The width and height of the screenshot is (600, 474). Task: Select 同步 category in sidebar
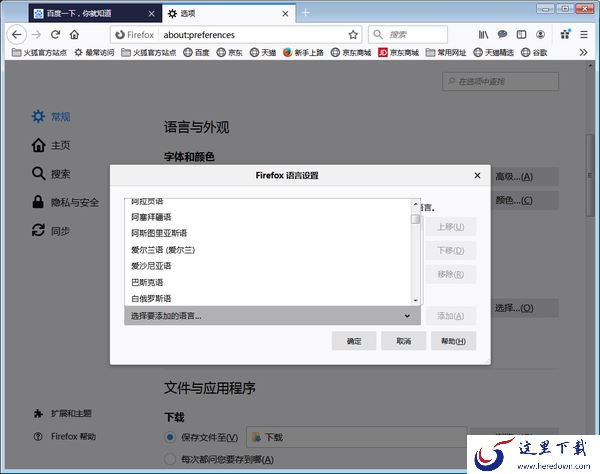pos(51,231)
